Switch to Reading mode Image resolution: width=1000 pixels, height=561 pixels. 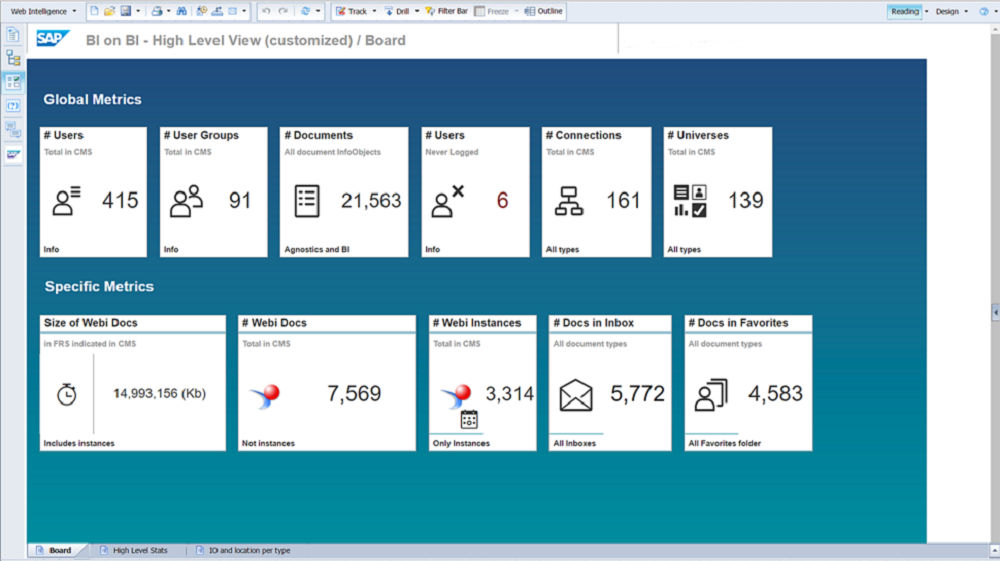[x=904, y=11]
